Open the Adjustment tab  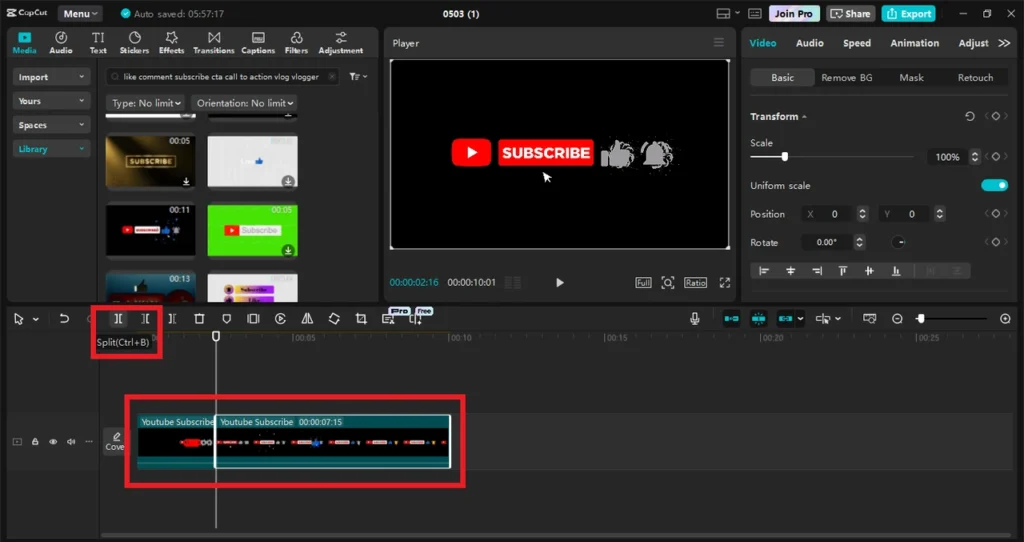341,42
